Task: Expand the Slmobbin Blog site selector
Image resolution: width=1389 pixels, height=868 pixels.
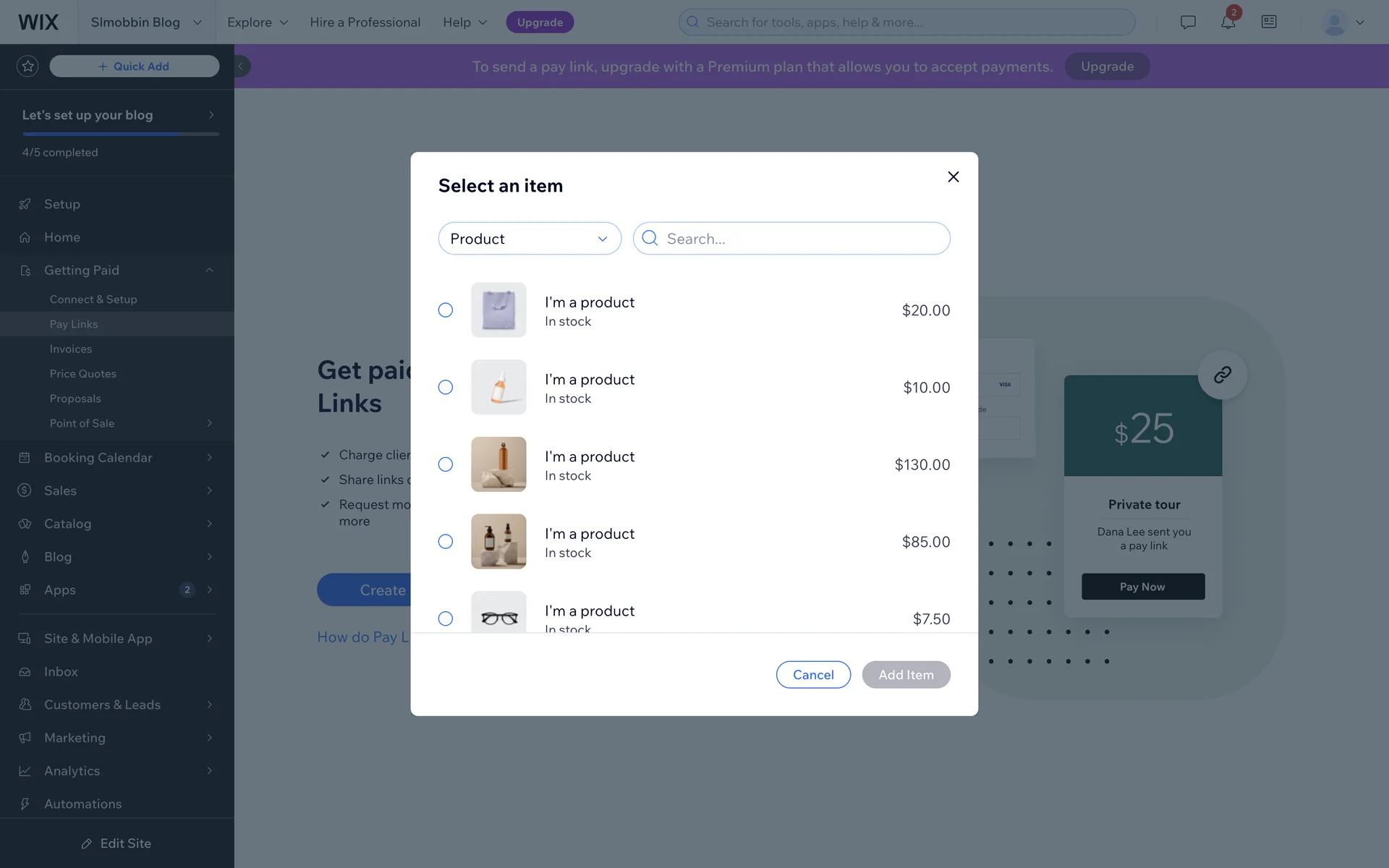Action: [146, 22]
